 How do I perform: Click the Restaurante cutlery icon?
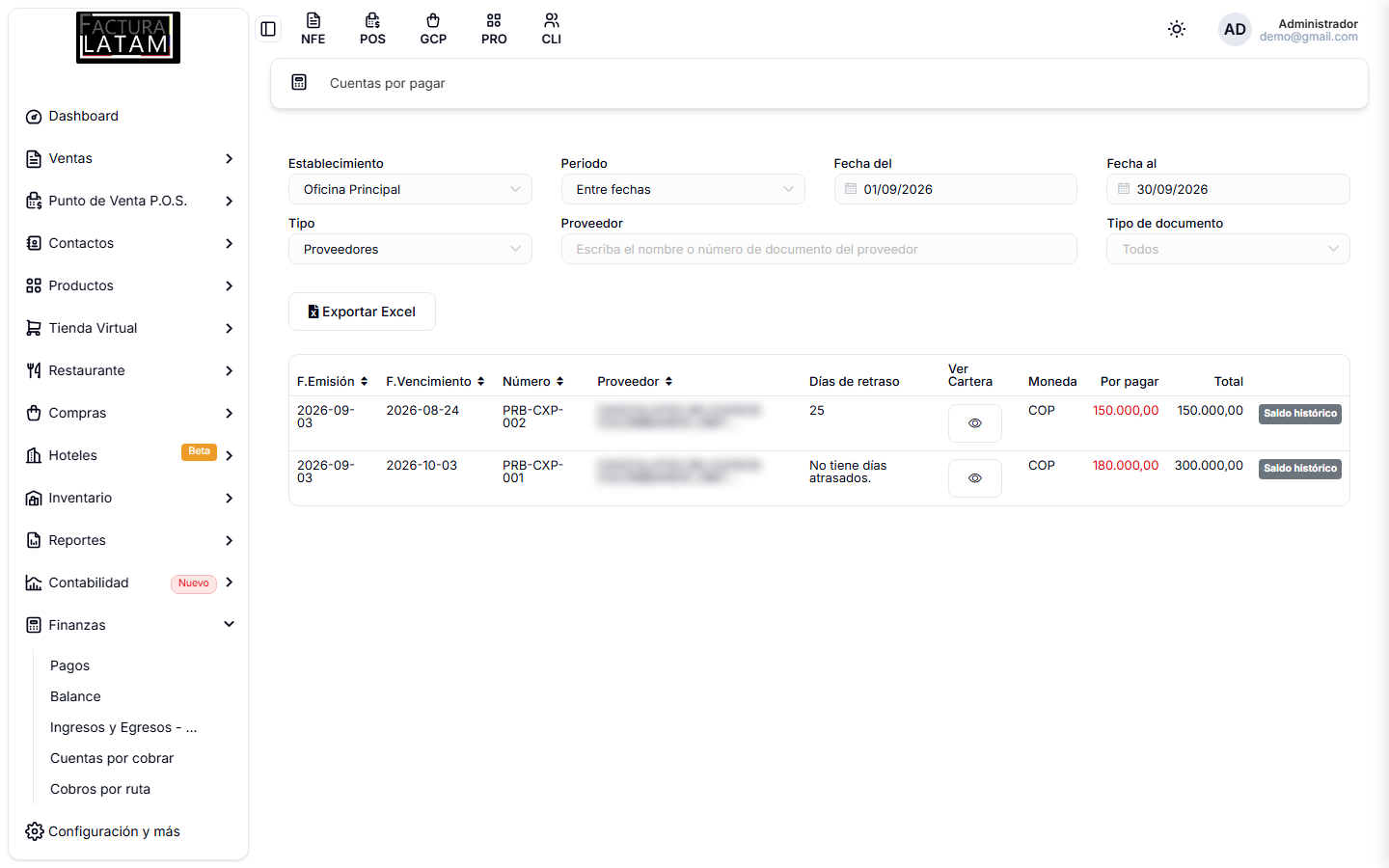coord(34,370)
